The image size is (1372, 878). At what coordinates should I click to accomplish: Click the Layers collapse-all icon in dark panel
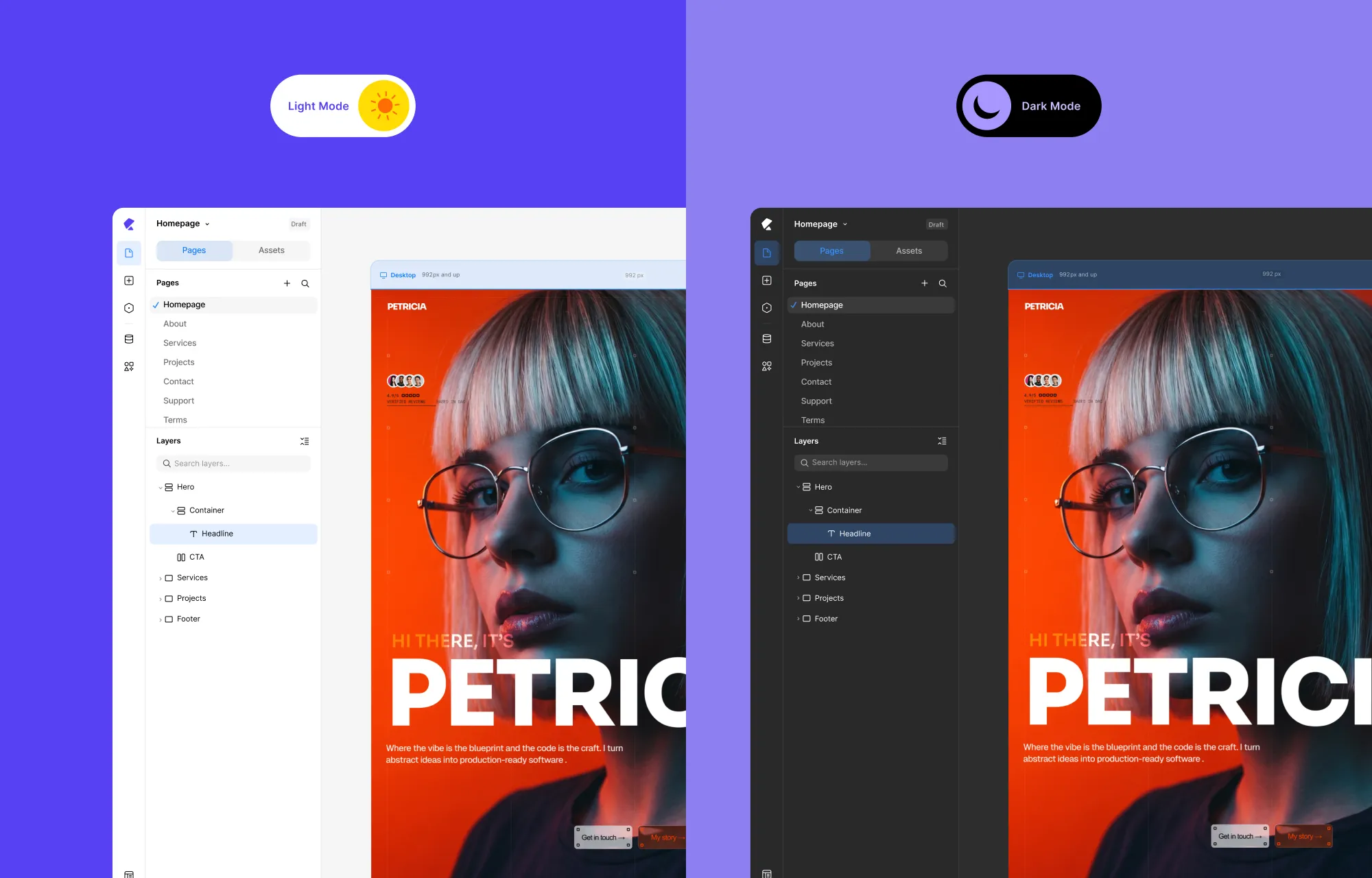pyautogui.click(x=943, y=441)
